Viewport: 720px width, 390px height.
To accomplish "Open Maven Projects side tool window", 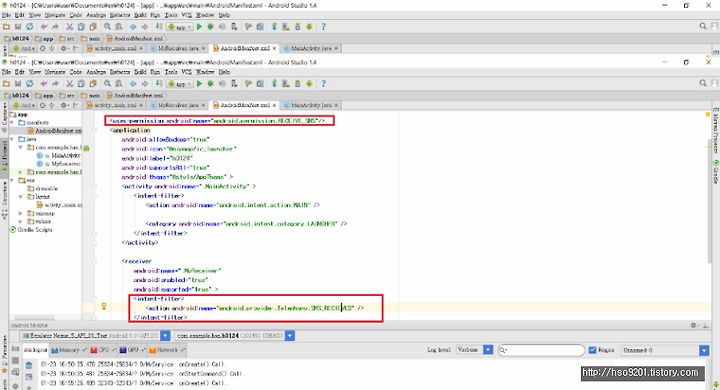I will point(715,131).
